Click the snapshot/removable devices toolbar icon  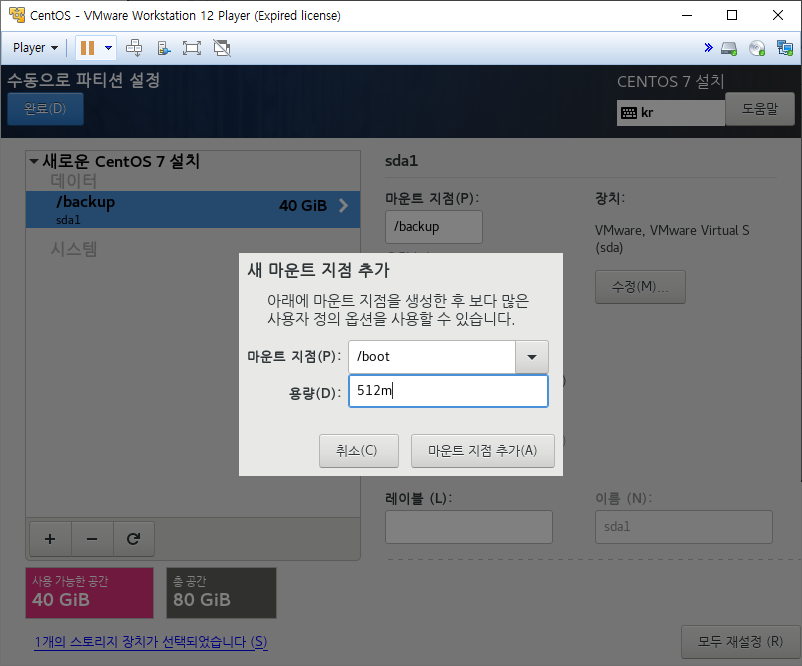pyautogui.click(x=163, y=48)
